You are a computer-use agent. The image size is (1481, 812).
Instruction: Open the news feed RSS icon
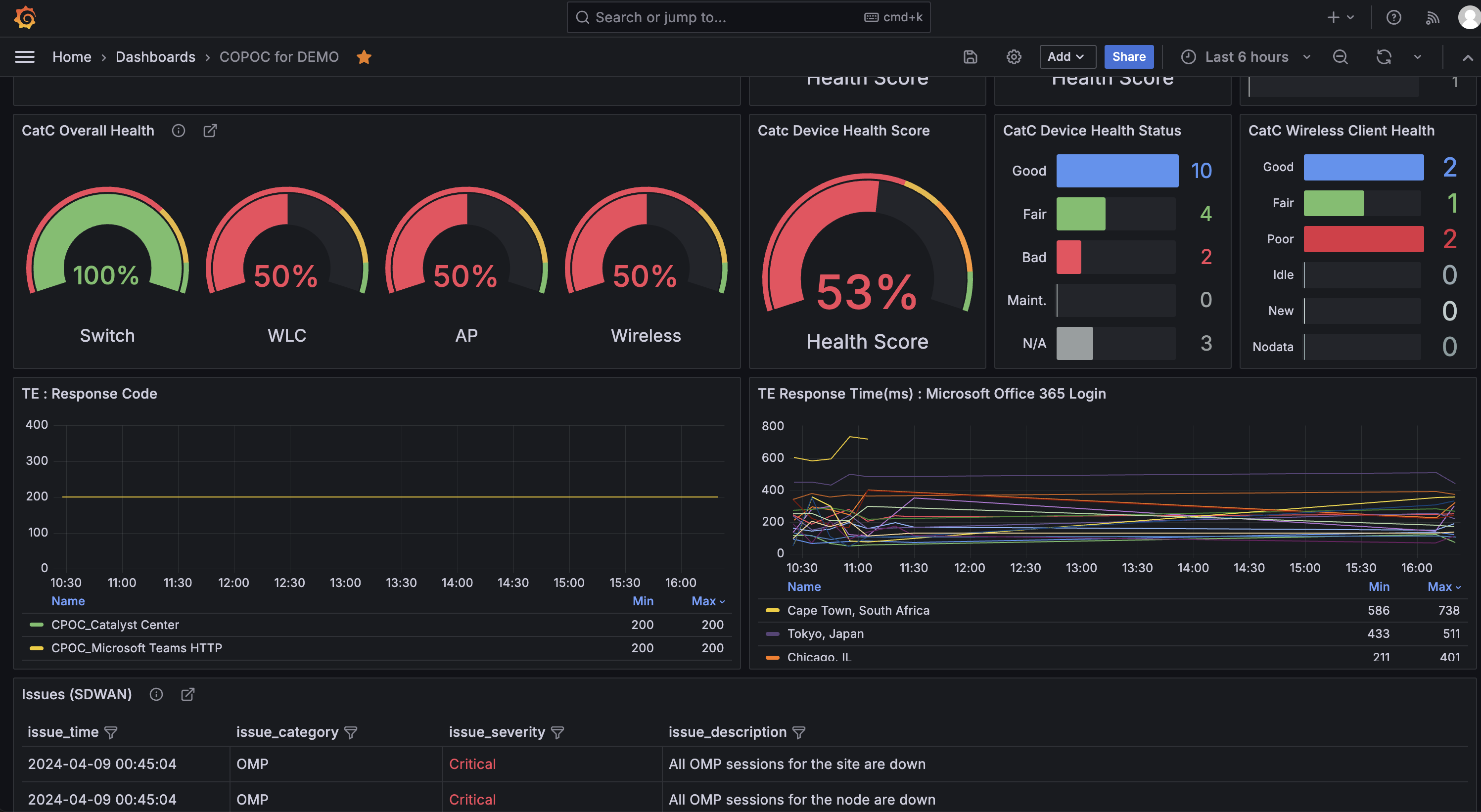point(1433,17)
